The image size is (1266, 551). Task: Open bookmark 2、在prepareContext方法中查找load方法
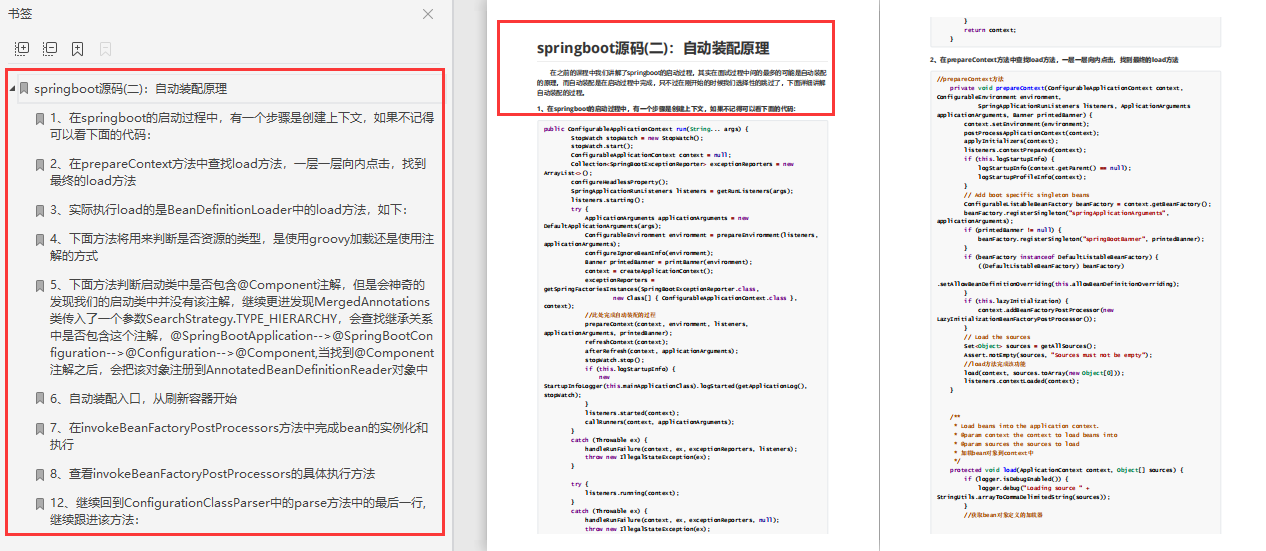pos(237,172)
